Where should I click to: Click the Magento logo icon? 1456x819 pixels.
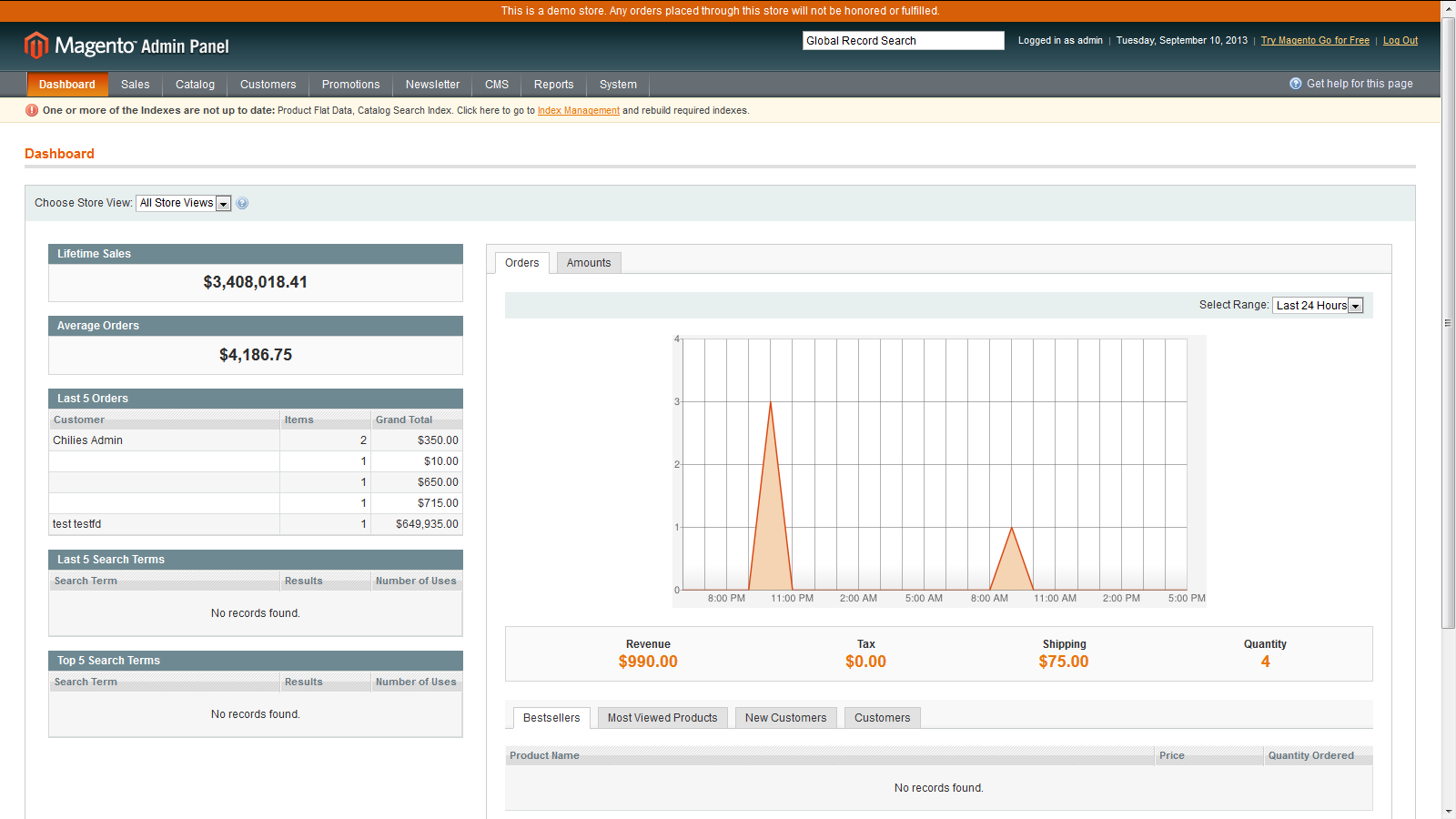tap(35, 45)
